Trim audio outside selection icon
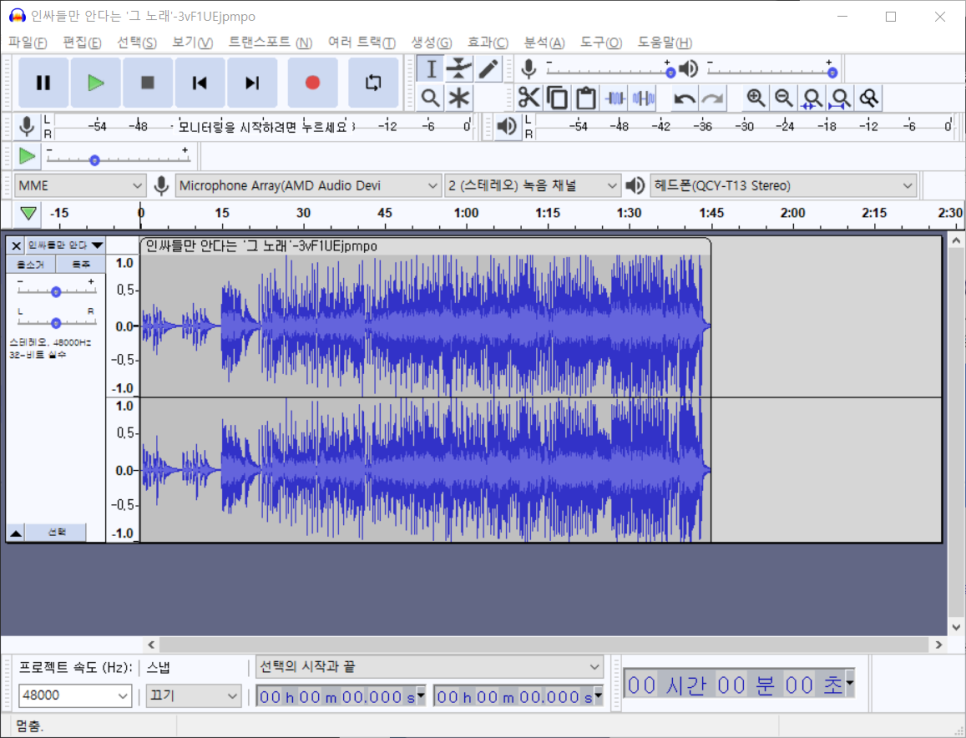 [x=615, y=97]
